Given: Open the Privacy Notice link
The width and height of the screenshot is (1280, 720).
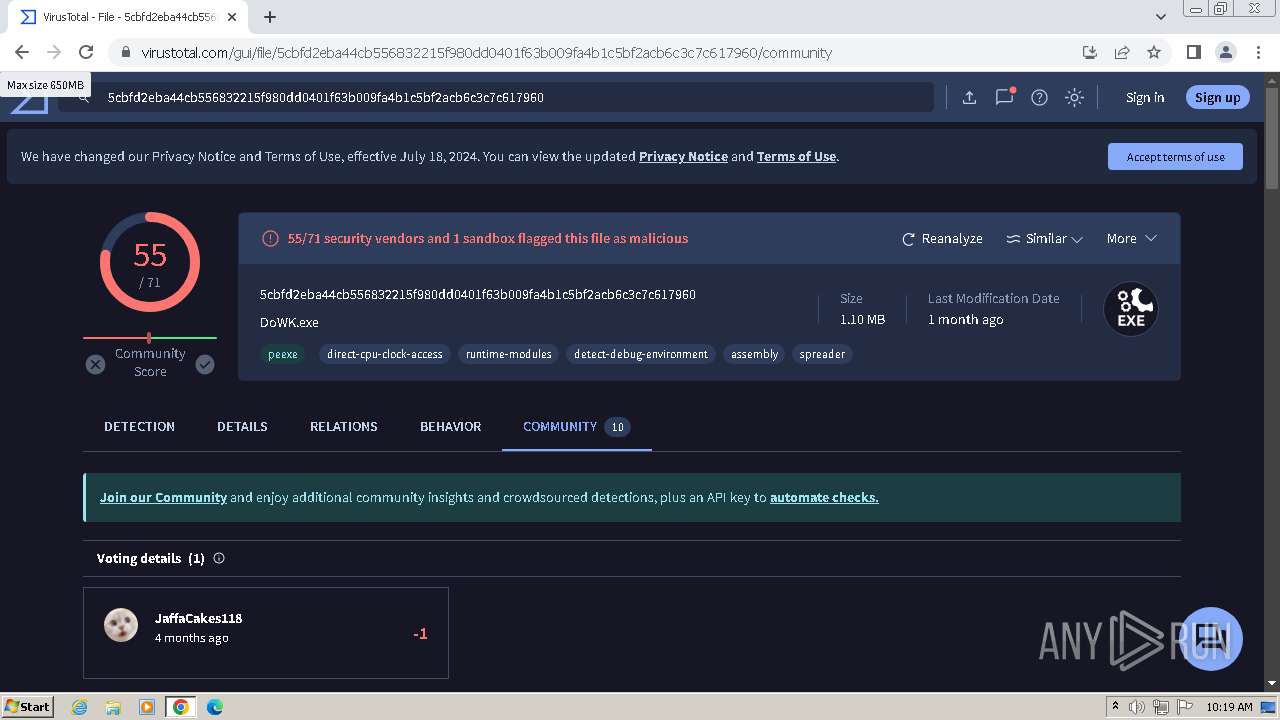Looking at the screenshot, I should 683,156.
